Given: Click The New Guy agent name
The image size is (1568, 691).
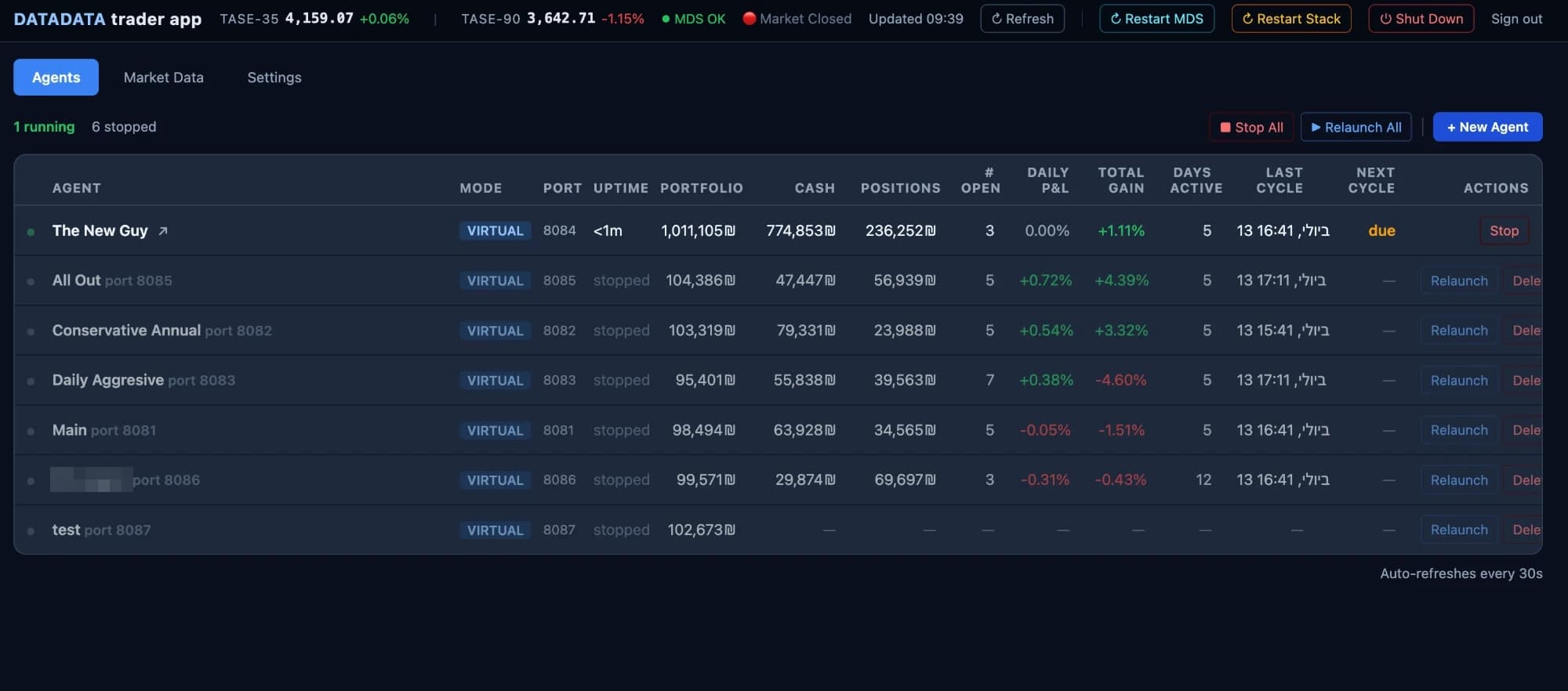Looking at the screenshot, I should [x=100, y=230].
